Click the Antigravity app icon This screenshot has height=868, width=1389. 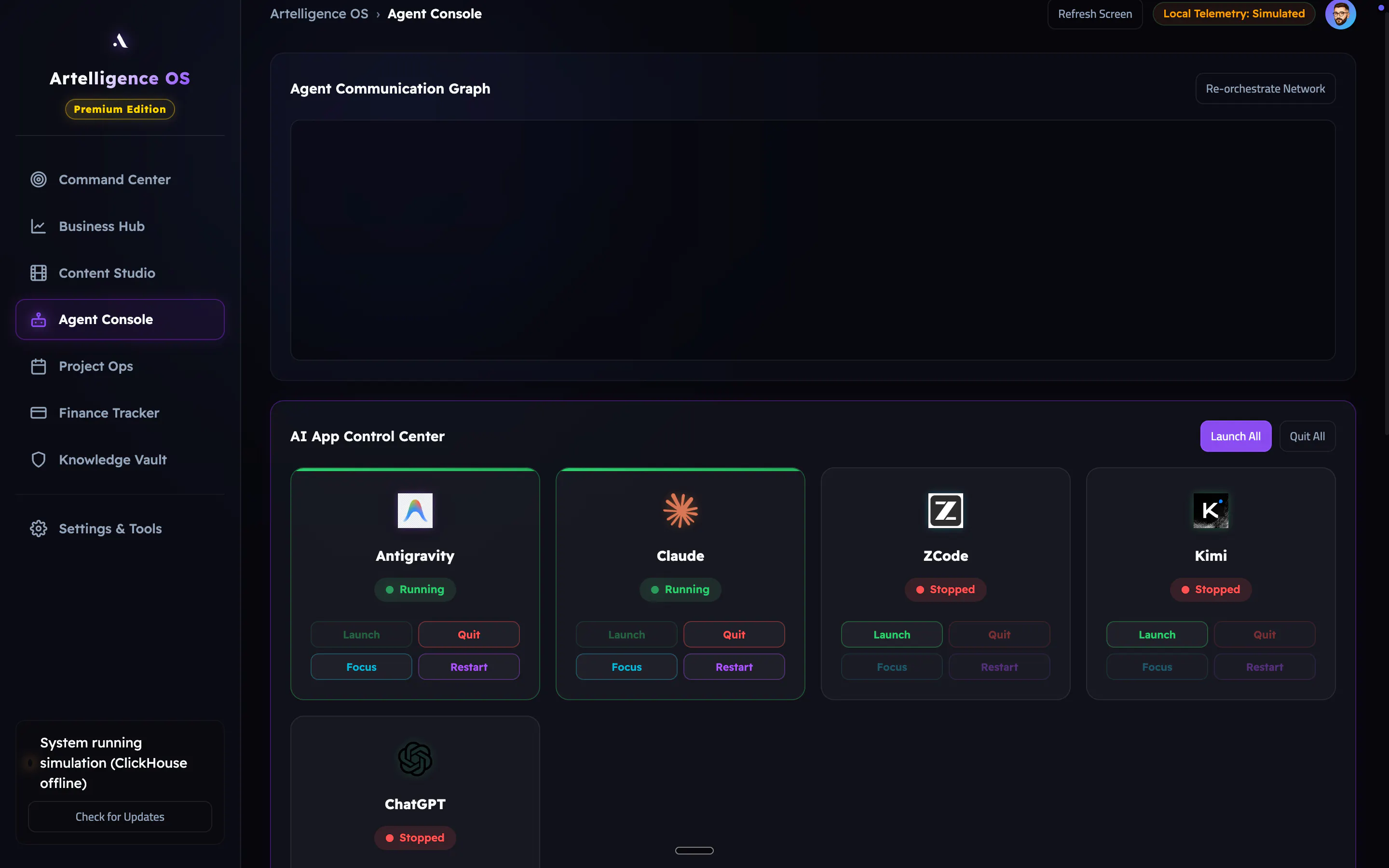click(x=415, y=510)
